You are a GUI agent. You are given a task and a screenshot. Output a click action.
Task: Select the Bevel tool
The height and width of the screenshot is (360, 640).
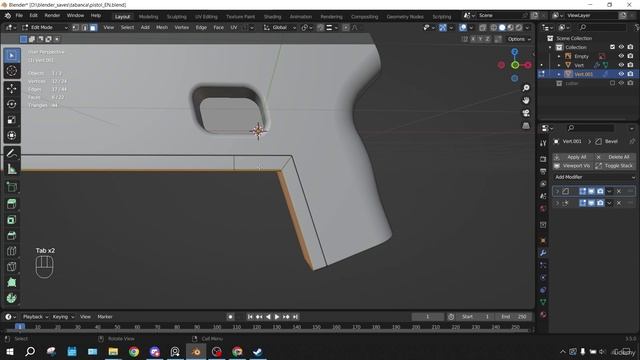(x=12, y=236)
